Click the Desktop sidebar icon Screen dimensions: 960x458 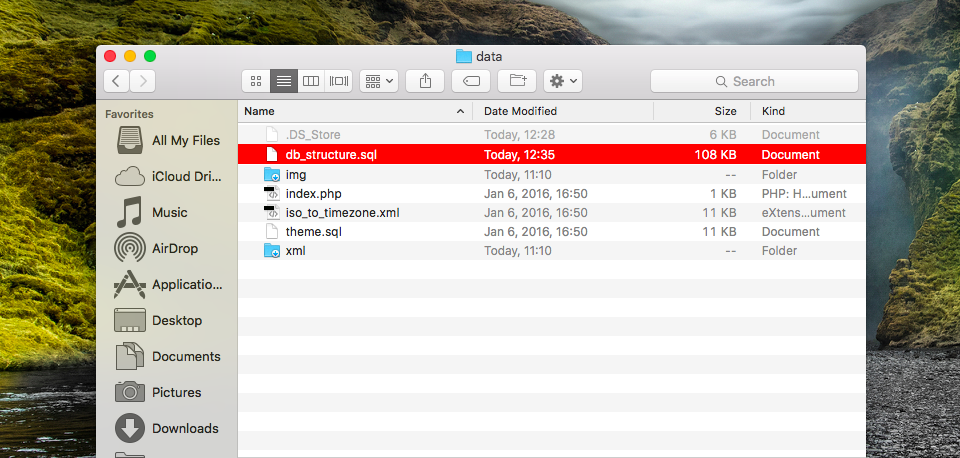click(130, 320)
